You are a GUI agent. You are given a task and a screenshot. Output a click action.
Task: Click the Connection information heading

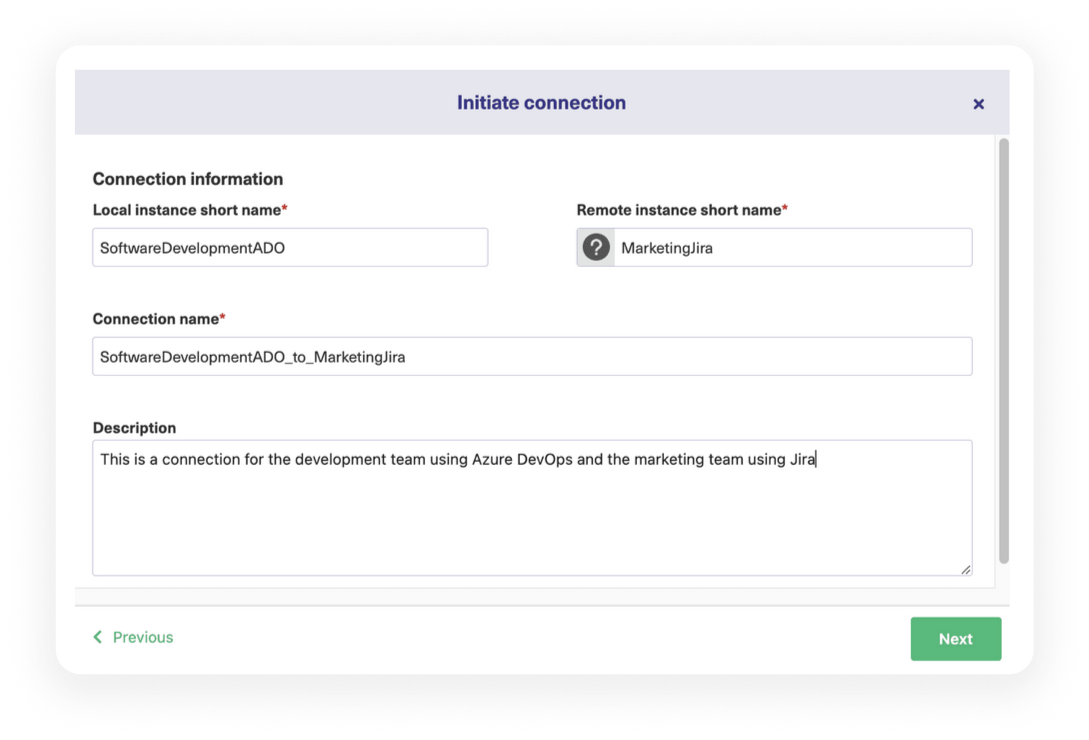[188, 179]
